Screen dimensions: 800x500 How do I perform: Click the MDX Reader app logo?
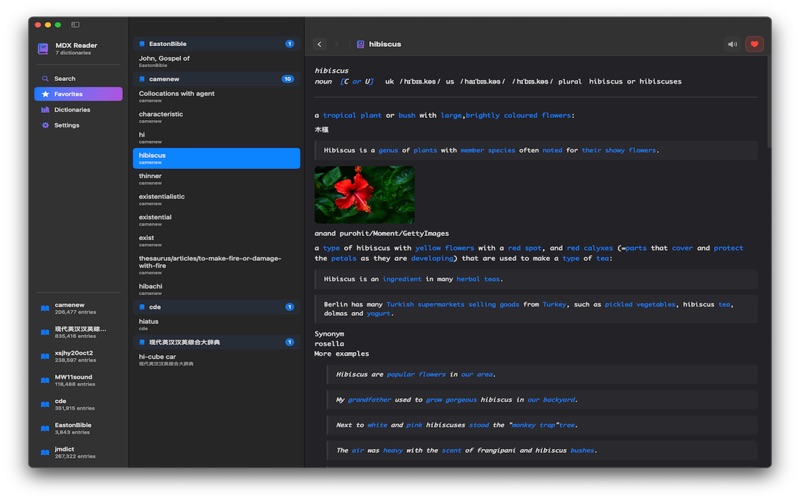43,48
